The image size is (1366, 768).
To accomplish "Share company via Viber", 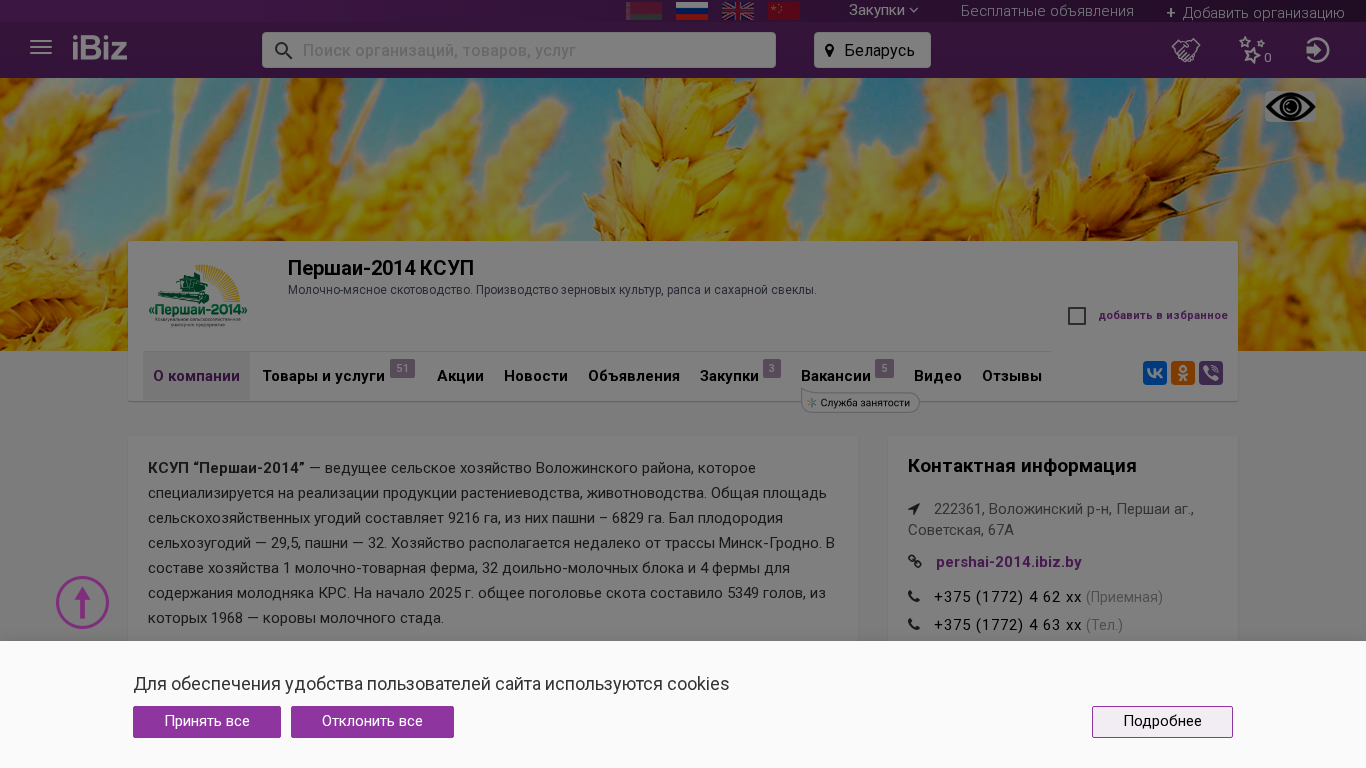I will tap(1211, 373).
